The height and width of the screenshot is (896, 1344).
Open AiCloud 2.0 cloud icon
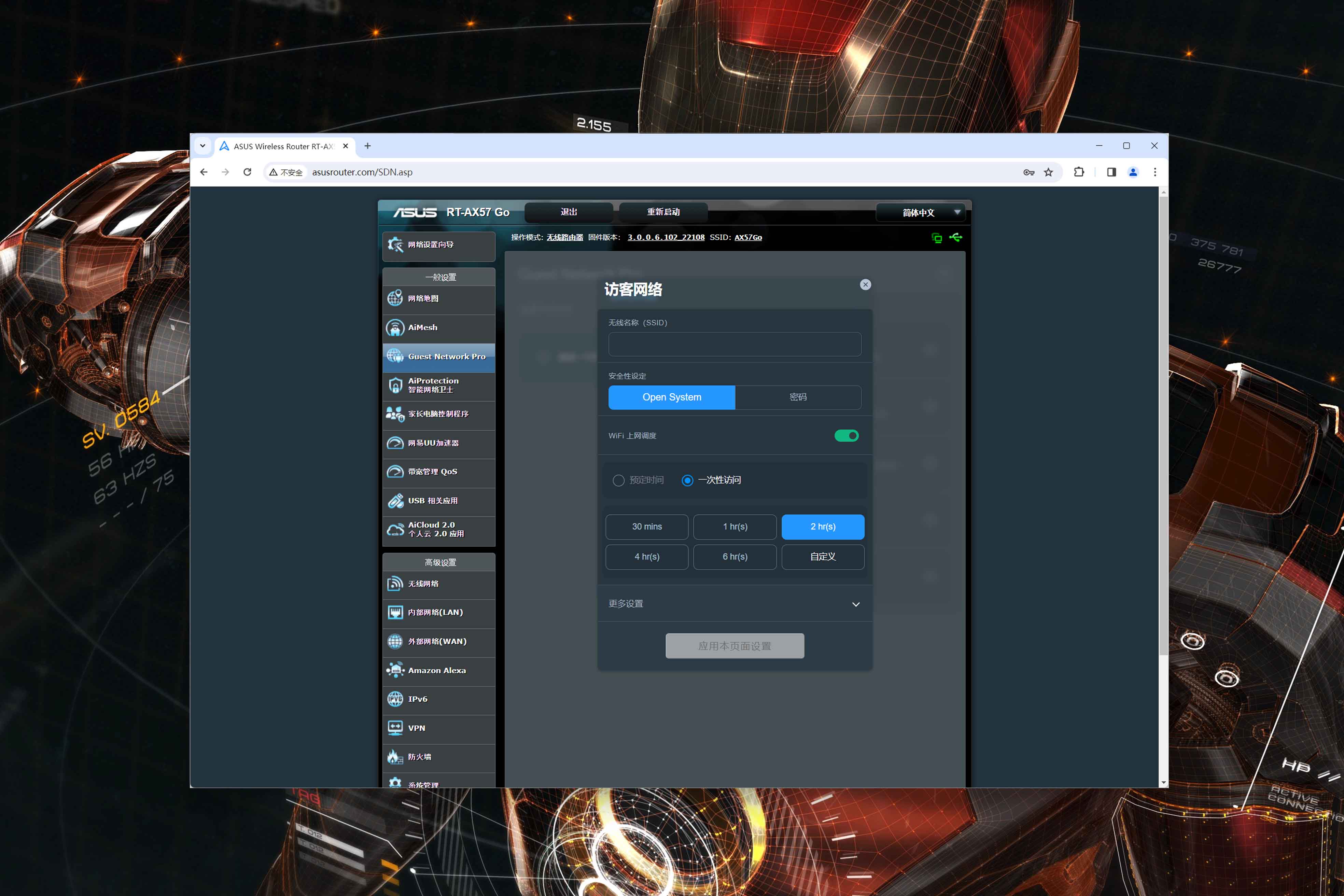click(395, 530)
